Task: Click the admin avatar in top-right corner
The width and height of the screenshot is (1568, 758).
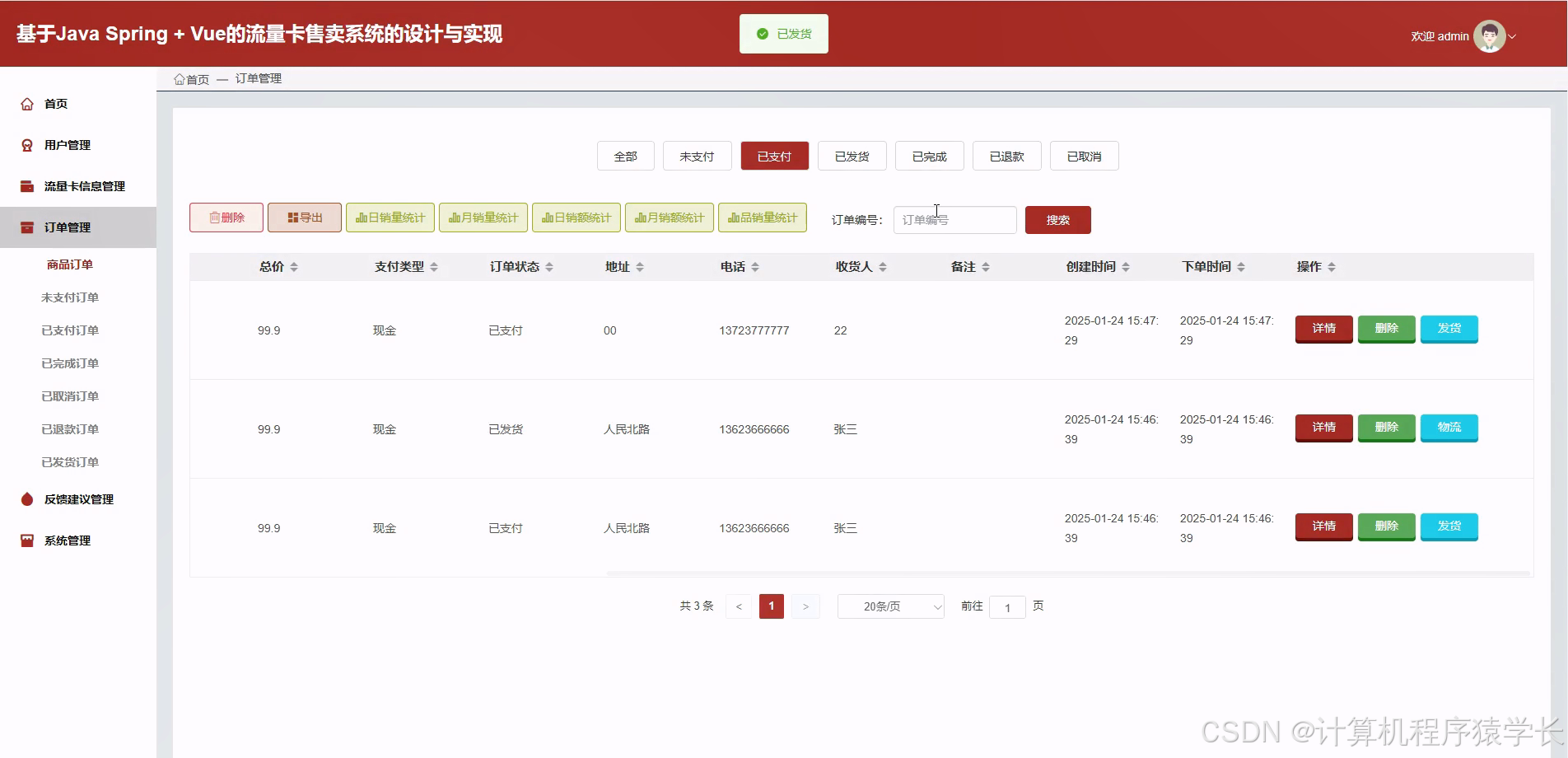Action: [1489, 35]
